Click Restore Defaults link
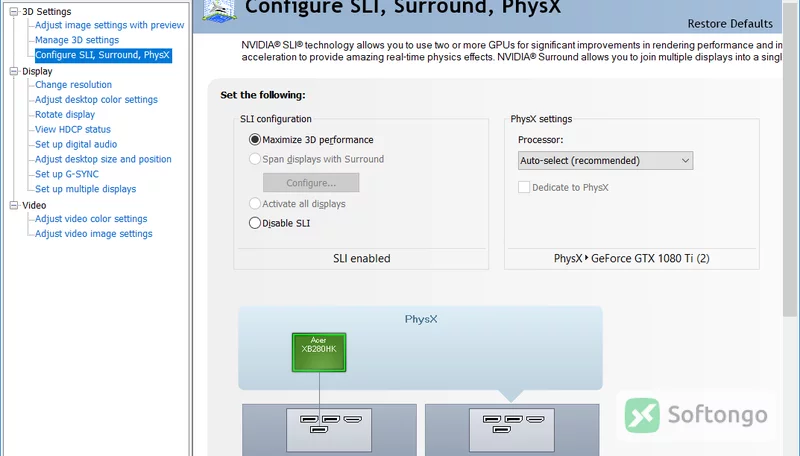This screenshot has width=800, height=456. click(x=730, y=24)
